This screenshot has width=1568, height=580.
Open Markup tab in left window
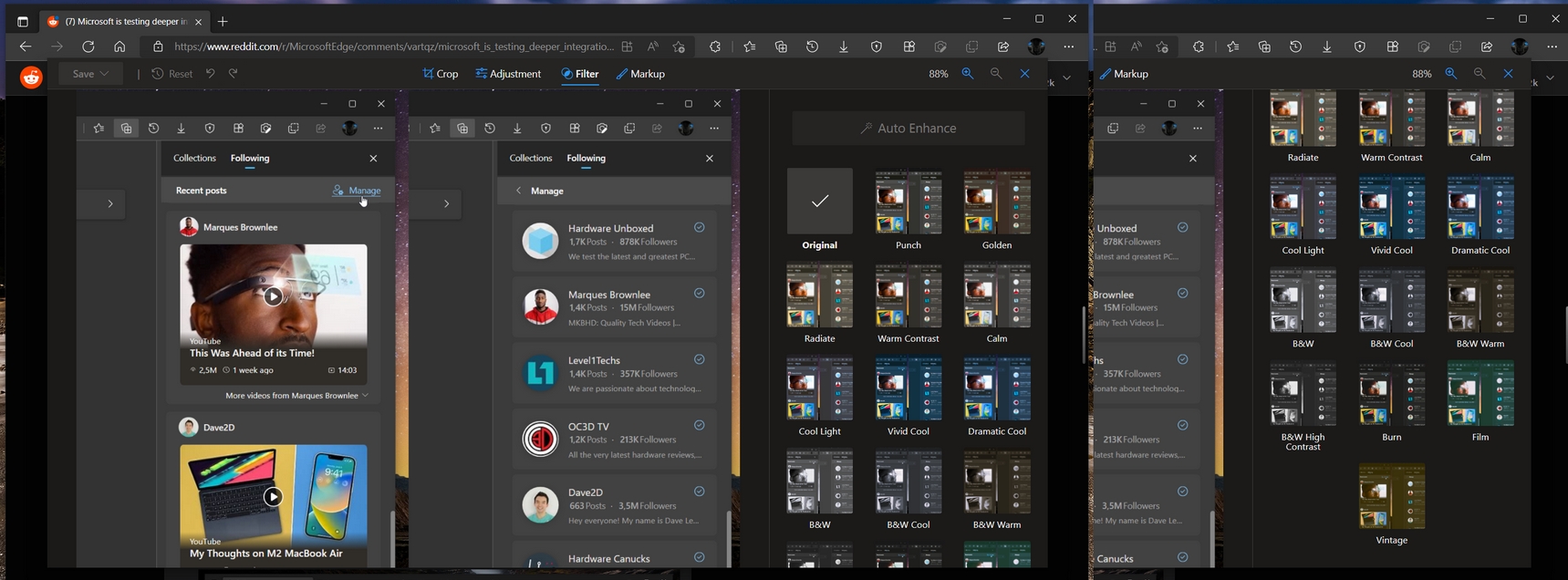[640, 74]
